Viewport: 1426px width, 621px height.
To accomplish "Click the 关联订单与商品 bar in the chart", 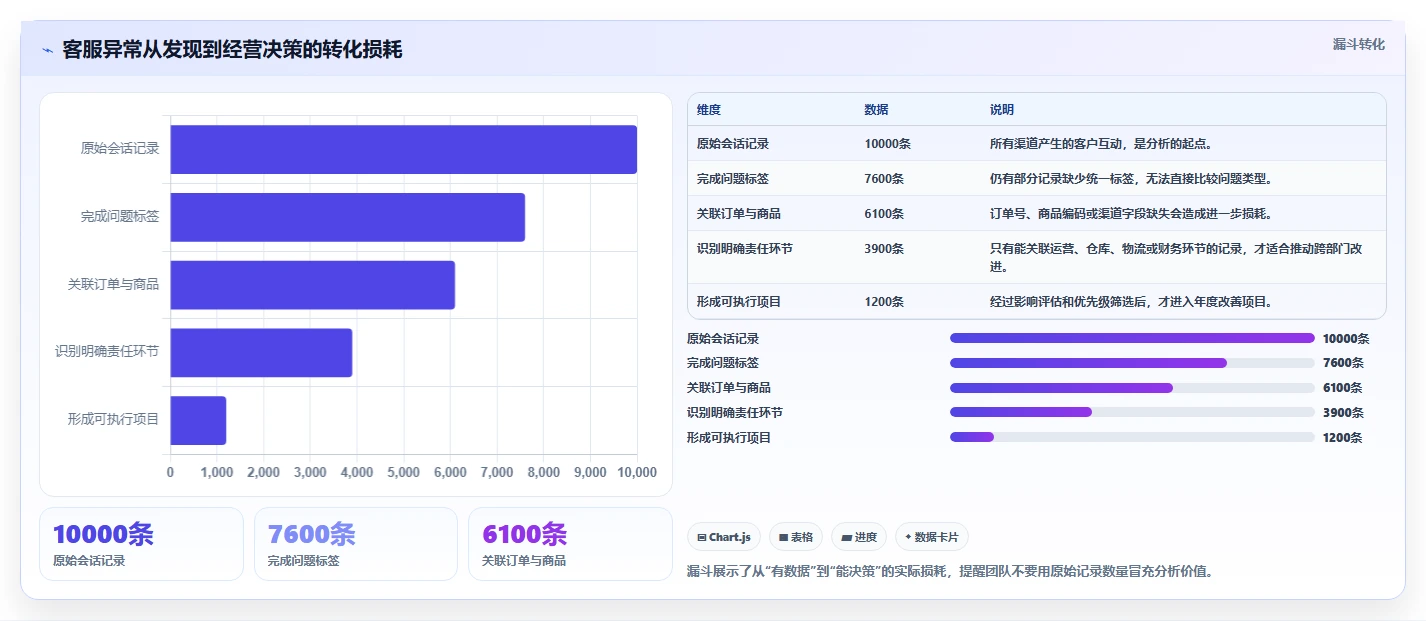I will point(313,285).
